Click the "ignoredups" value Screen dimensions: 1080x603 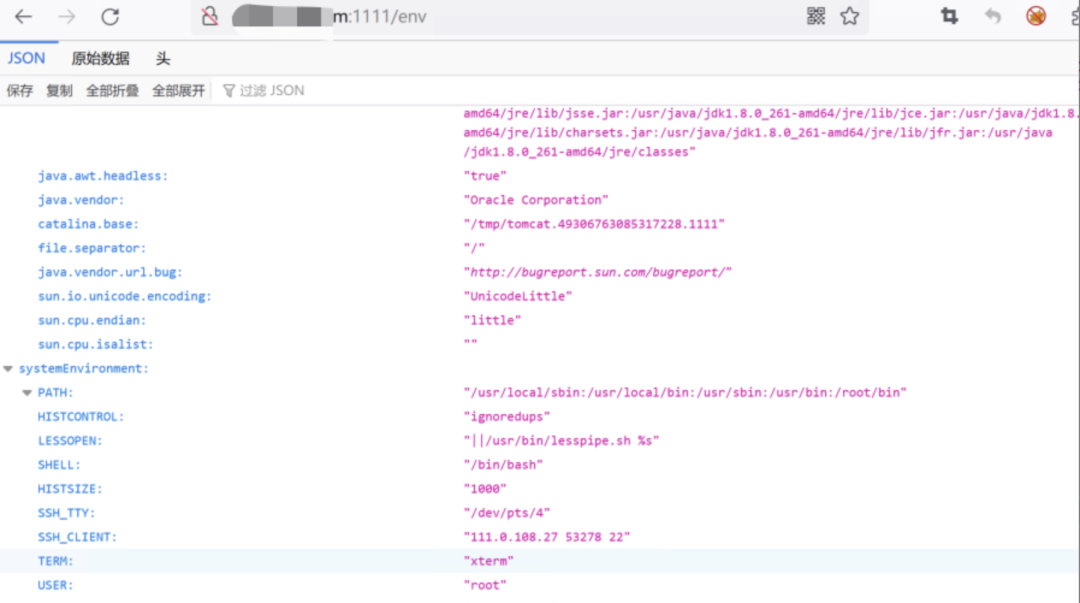click(507, 417)
